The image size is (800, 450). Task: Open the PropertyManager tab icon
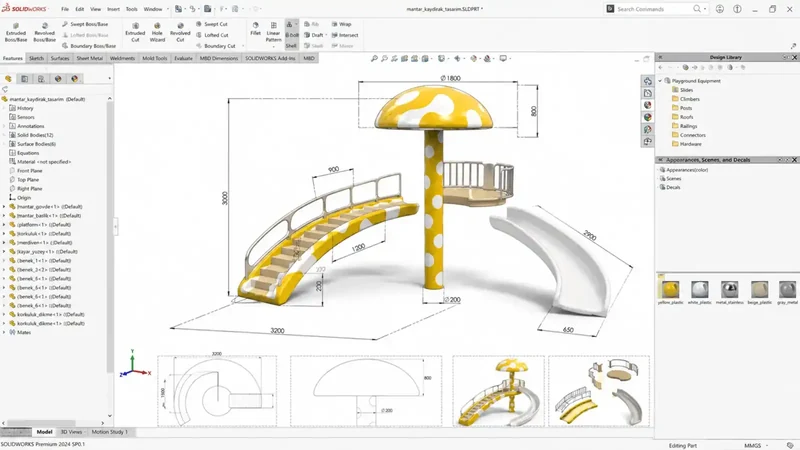tap(24, 79)
